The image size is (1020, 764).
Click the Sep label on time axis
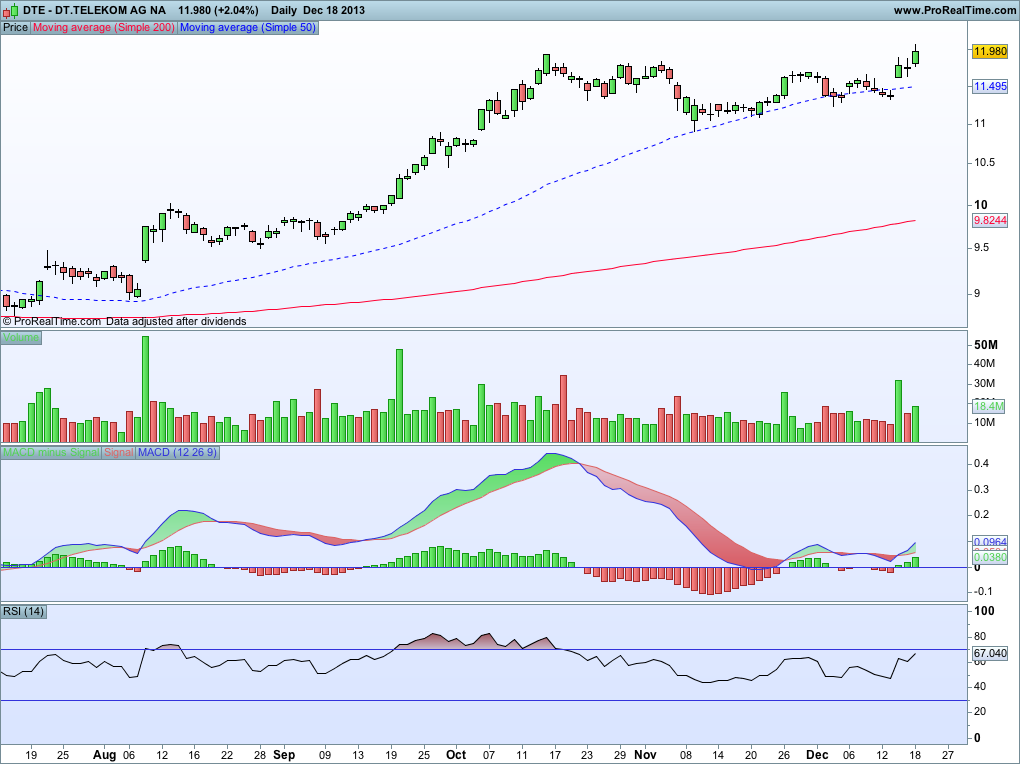click(x=284, y=755)
